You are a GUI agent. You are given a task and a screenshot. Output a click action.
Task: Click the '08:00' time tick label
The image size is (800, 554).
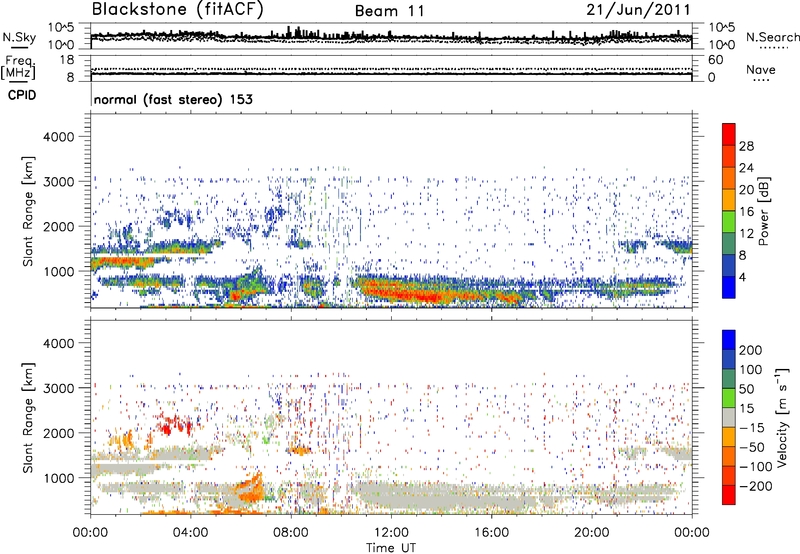coord(291,533)
